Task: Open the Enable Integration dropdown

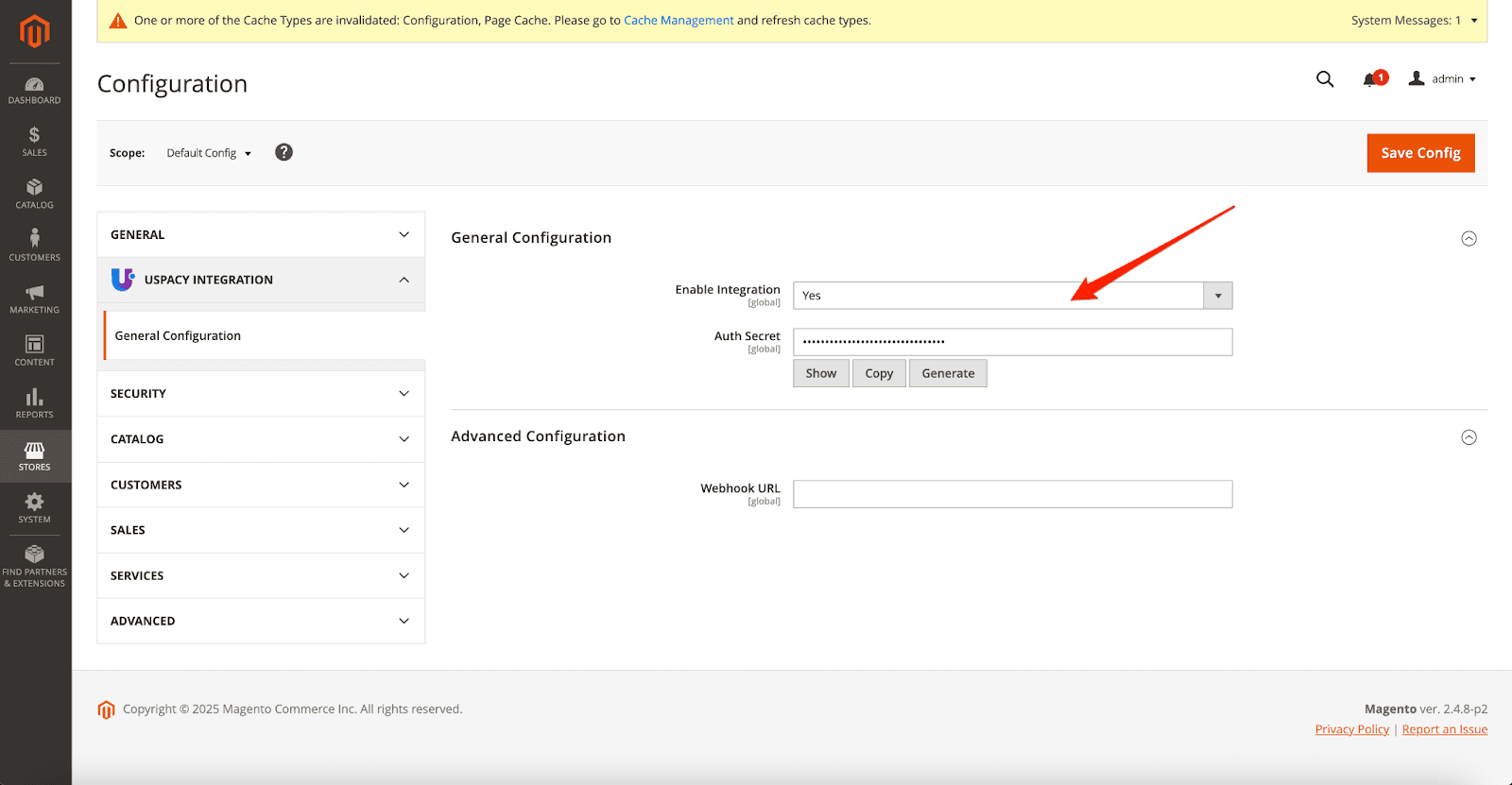Action: coord(1012,296)
